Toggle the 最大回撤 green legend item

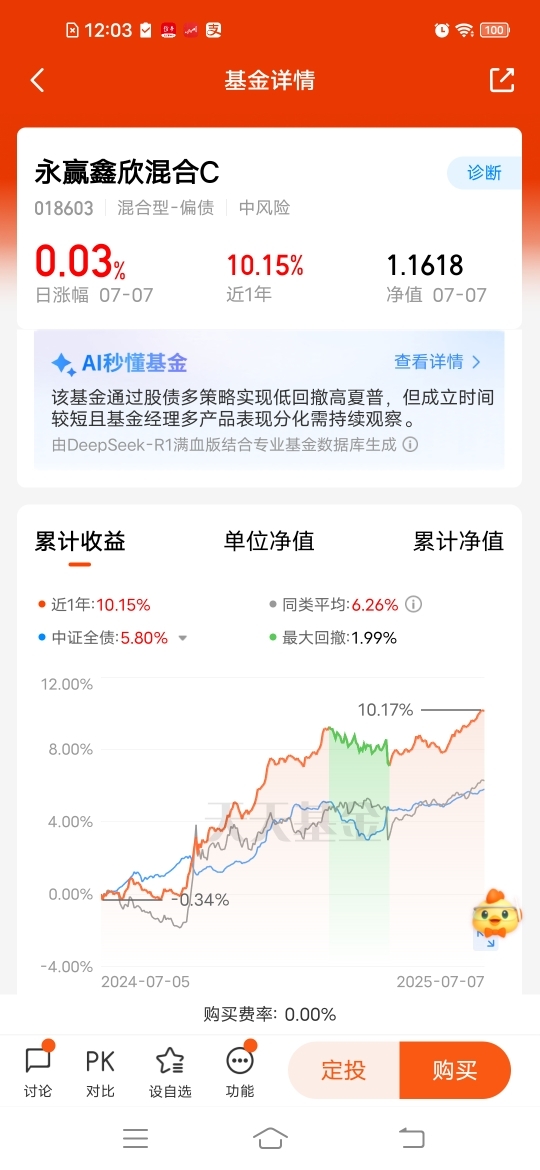[x=333, y=638]
